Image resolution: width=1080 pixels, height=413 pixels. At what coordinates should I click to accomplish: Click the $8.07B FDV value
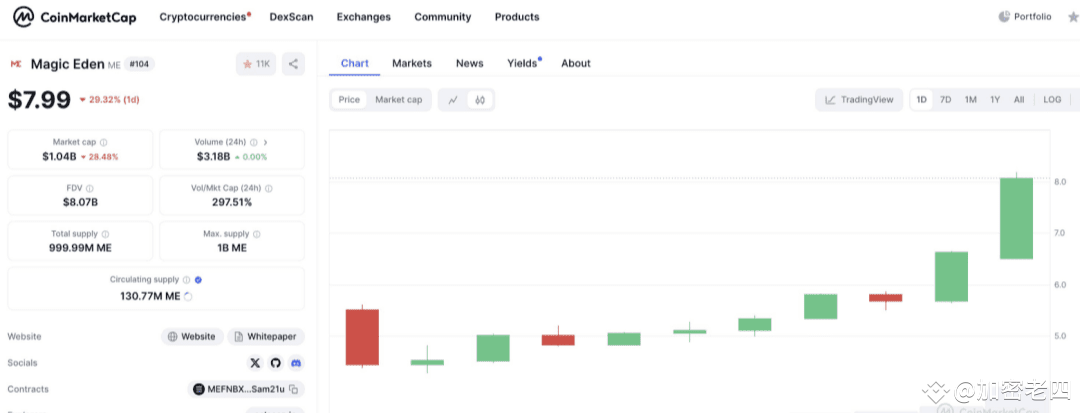[x=81, y=202]
